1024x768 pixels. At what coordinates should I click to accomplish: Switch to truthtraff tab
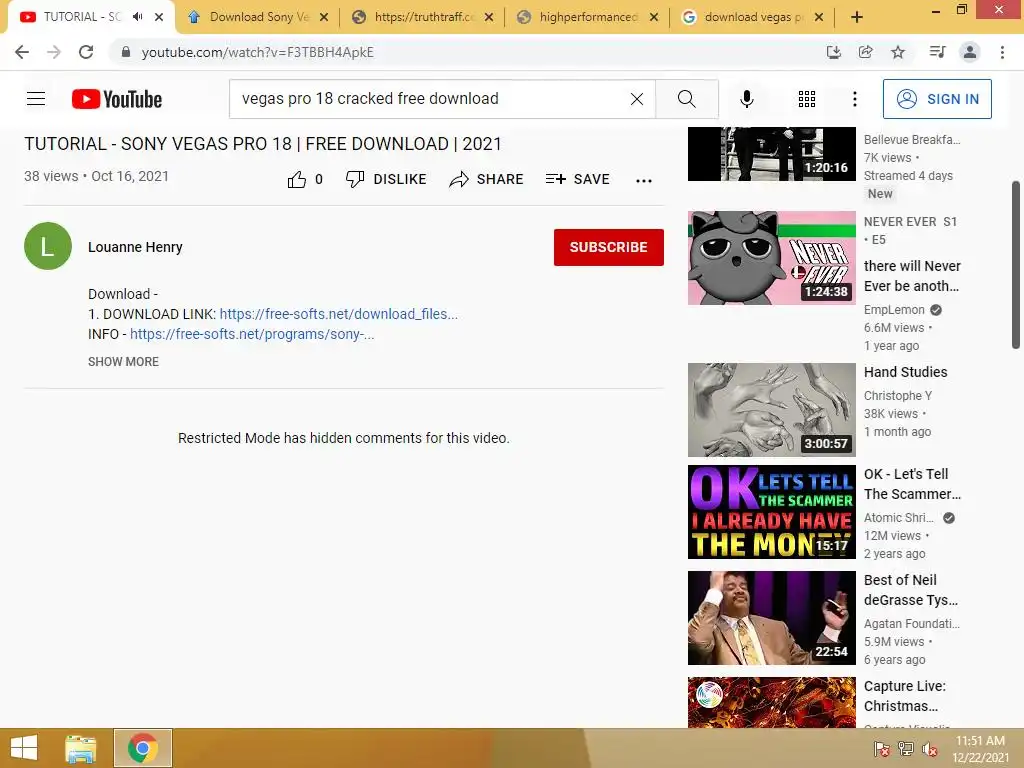[x=423, y=17]
